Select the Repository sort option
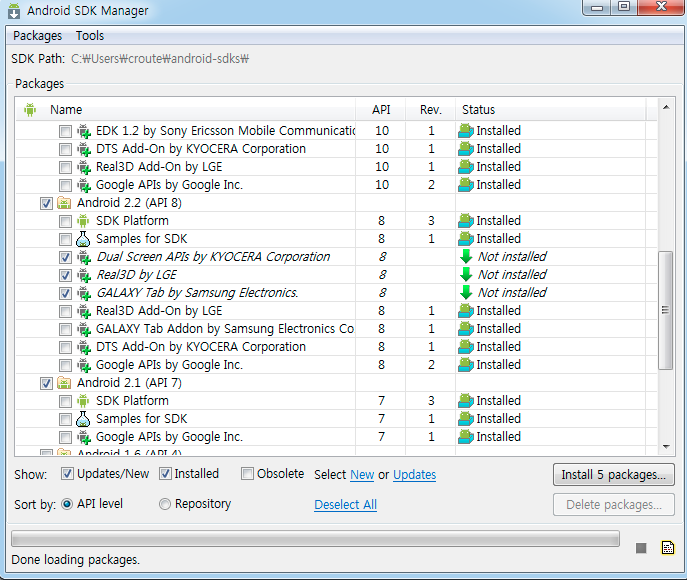 (165, 504)
